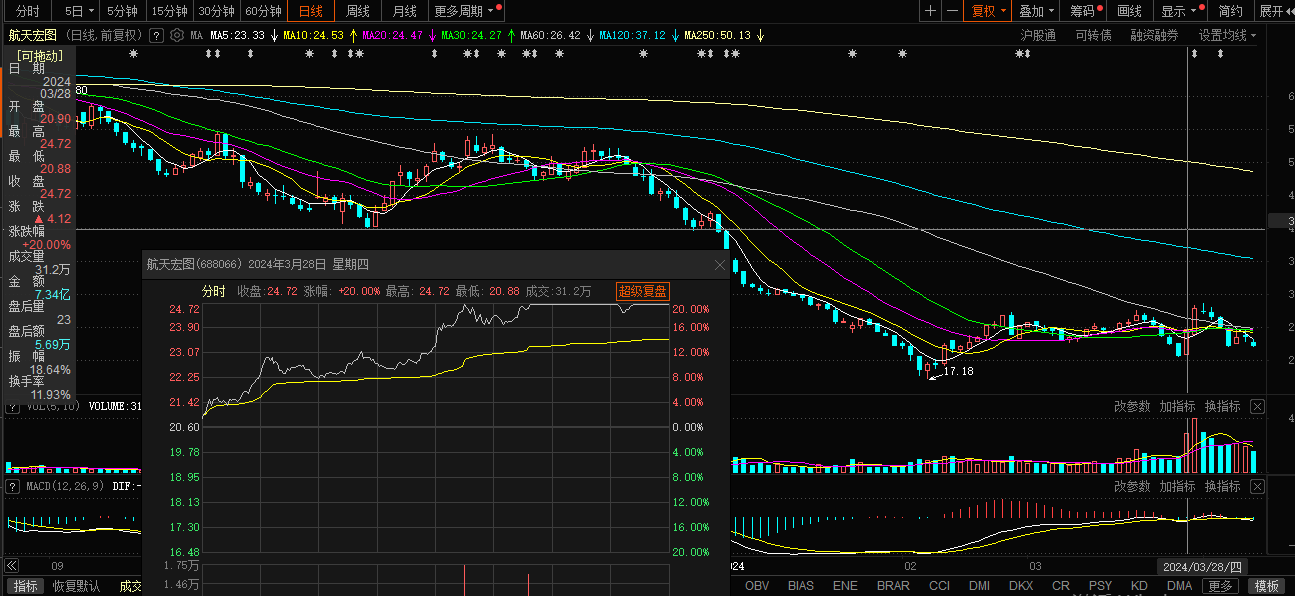1295x596 pixels.
Task: Toggle 沪股通 overlay on chart
Action: pos(1038,35)
